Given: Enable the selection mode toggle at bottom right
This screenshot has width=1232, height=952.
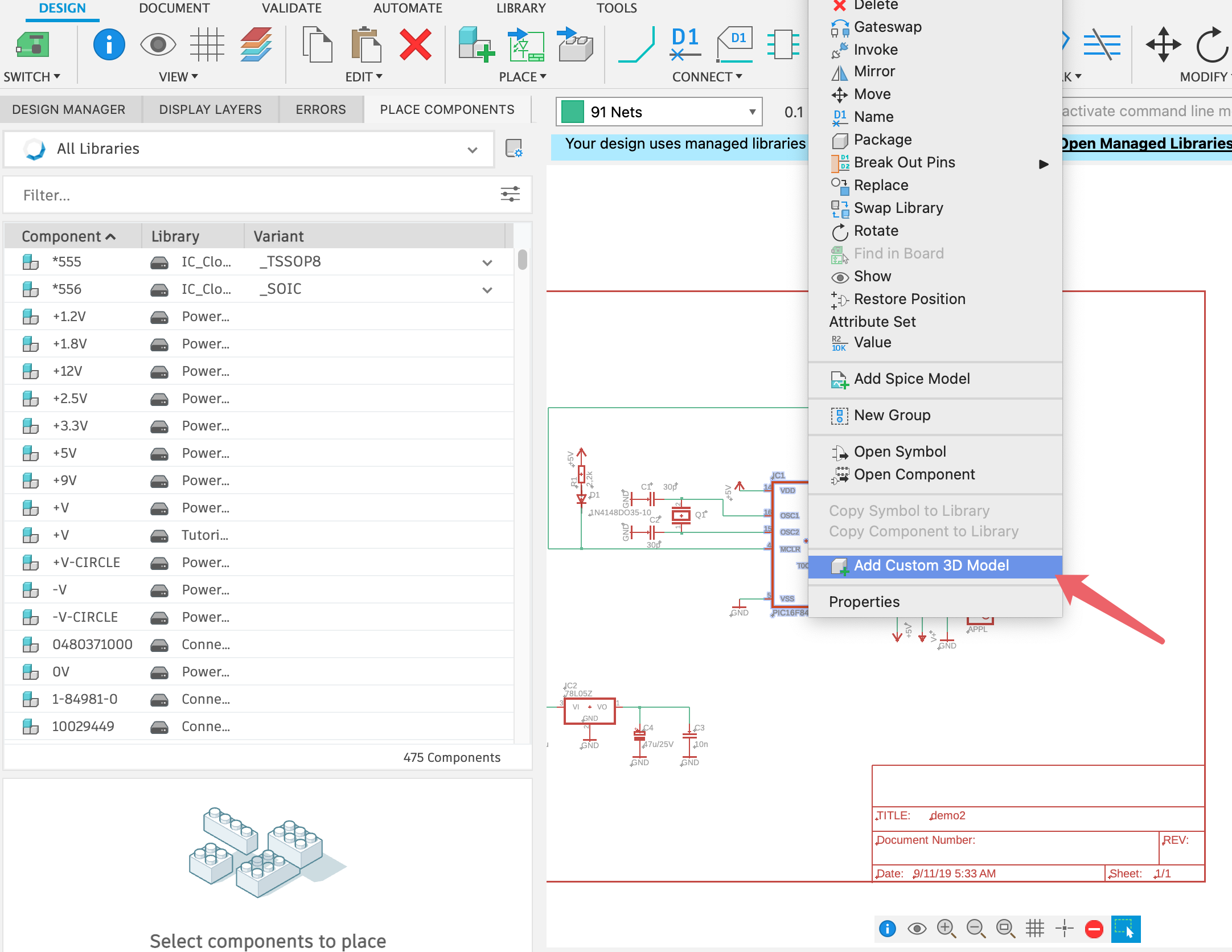Looking at the screenshot, I should click(1126, 928).
